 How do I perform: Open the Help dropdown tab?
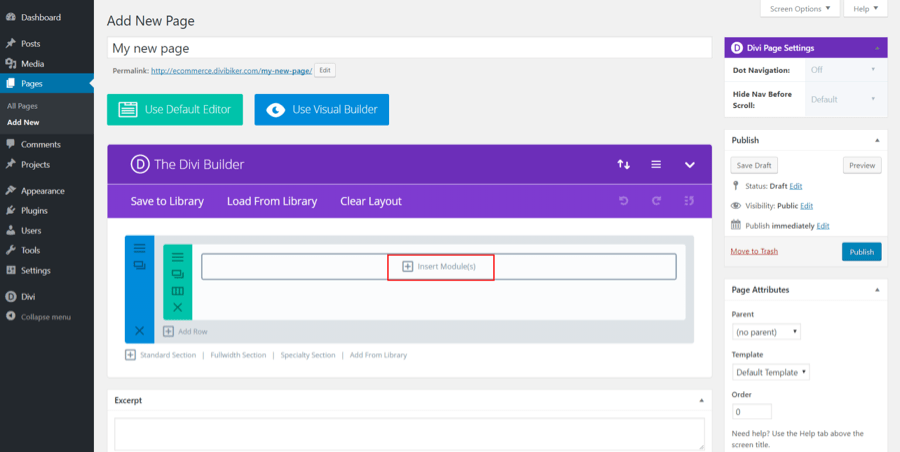point(865,9)
